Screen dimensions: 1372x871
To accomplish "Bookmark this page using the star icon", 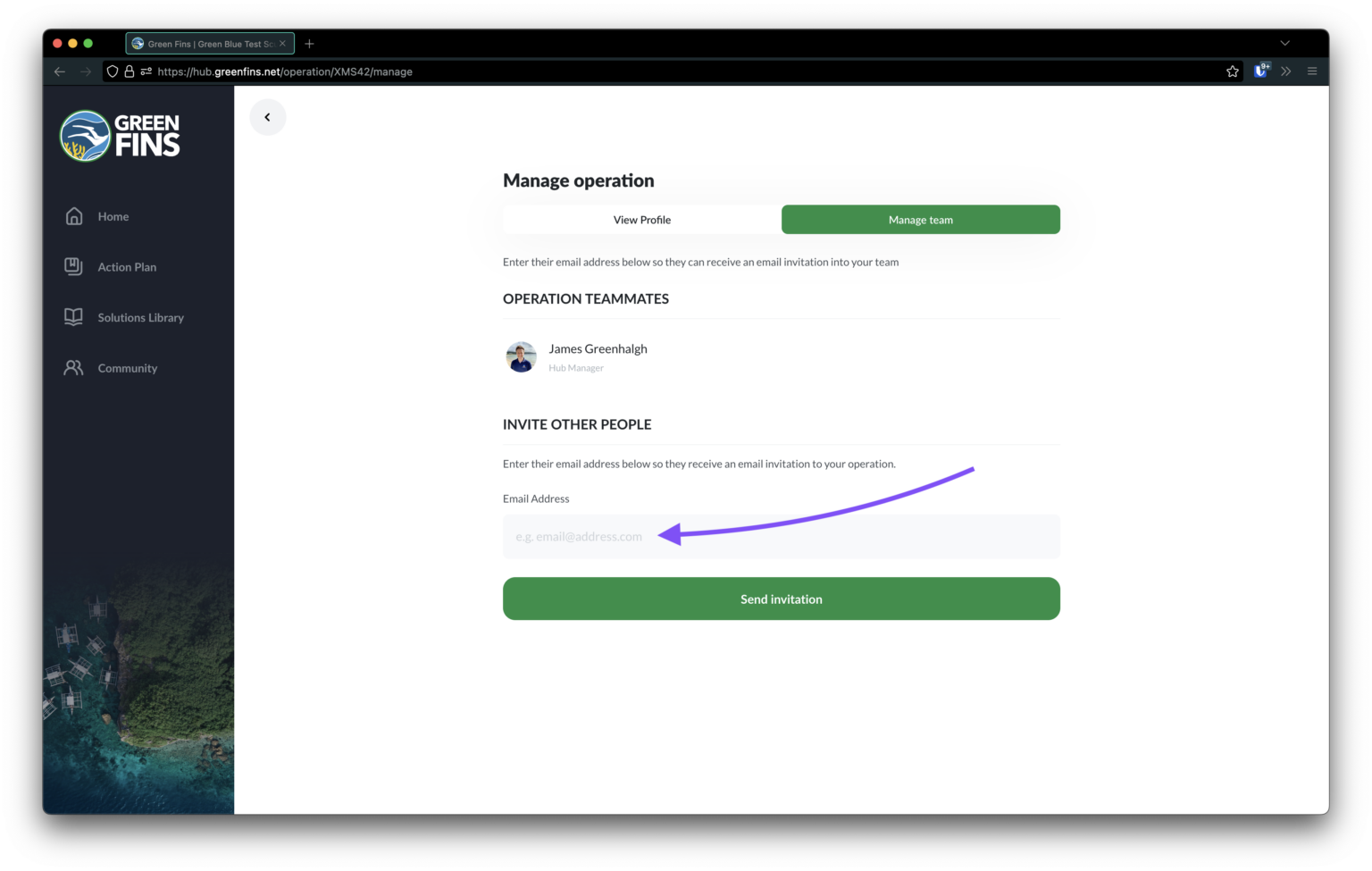I will [1232, 71].
